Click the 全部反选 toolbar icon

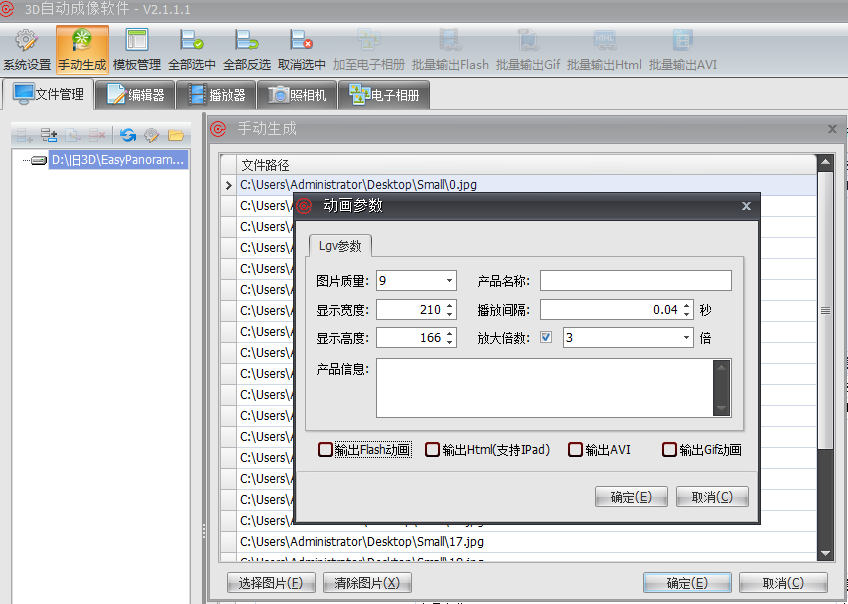(246, 41)
